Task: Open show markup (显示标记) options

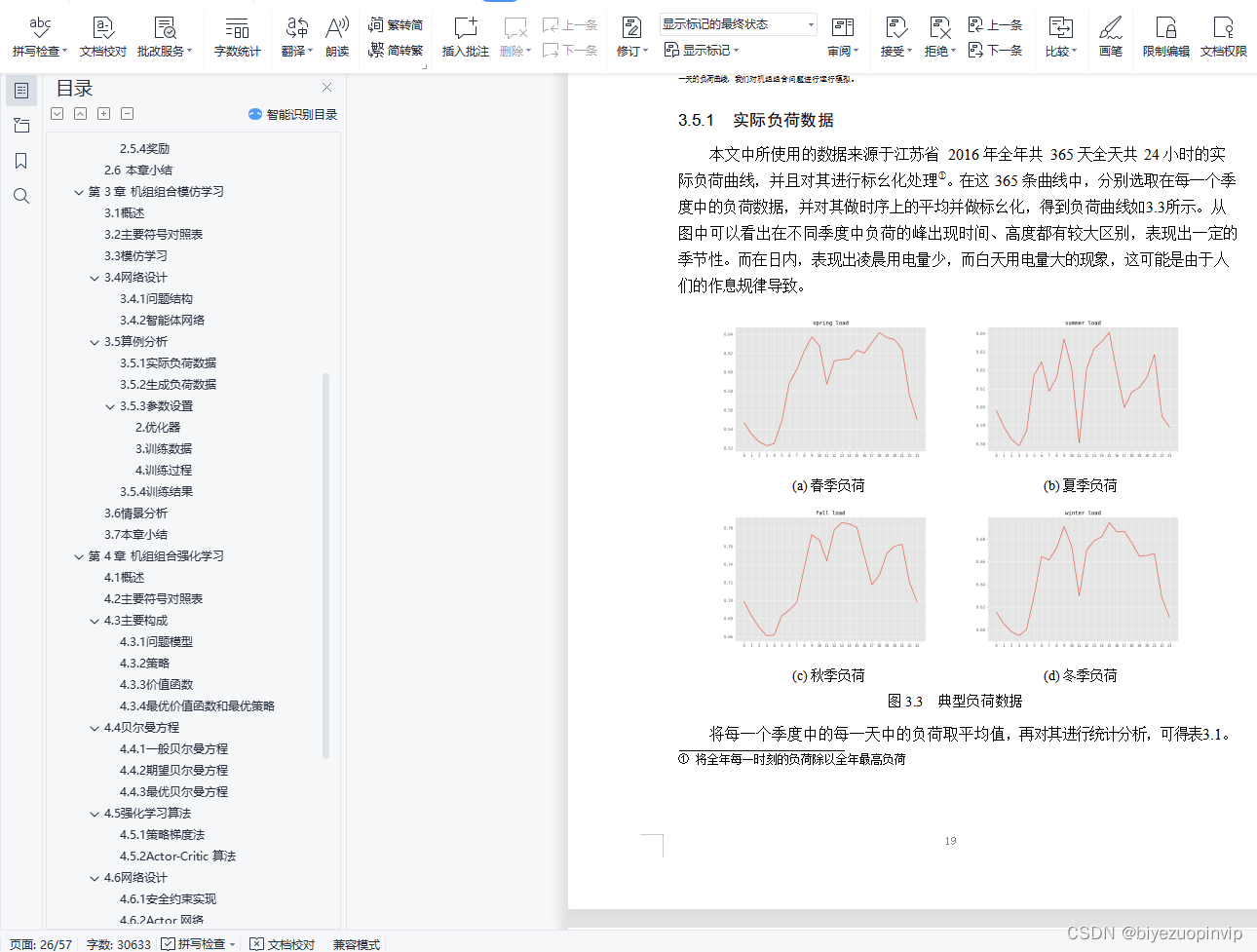Action: (702, 50)
